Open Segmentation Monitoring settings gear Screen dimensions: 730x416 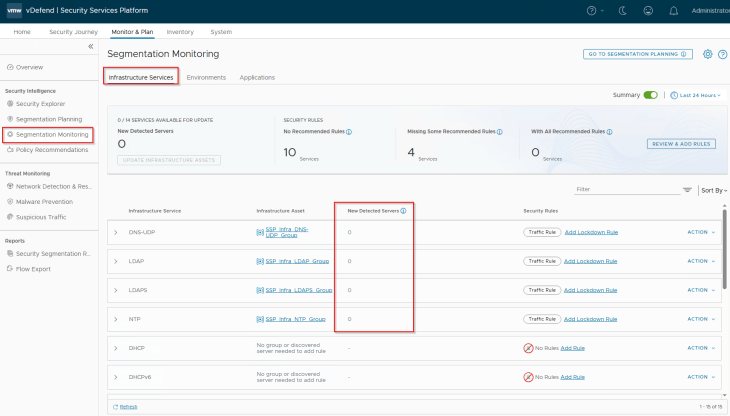click(707, 54)
